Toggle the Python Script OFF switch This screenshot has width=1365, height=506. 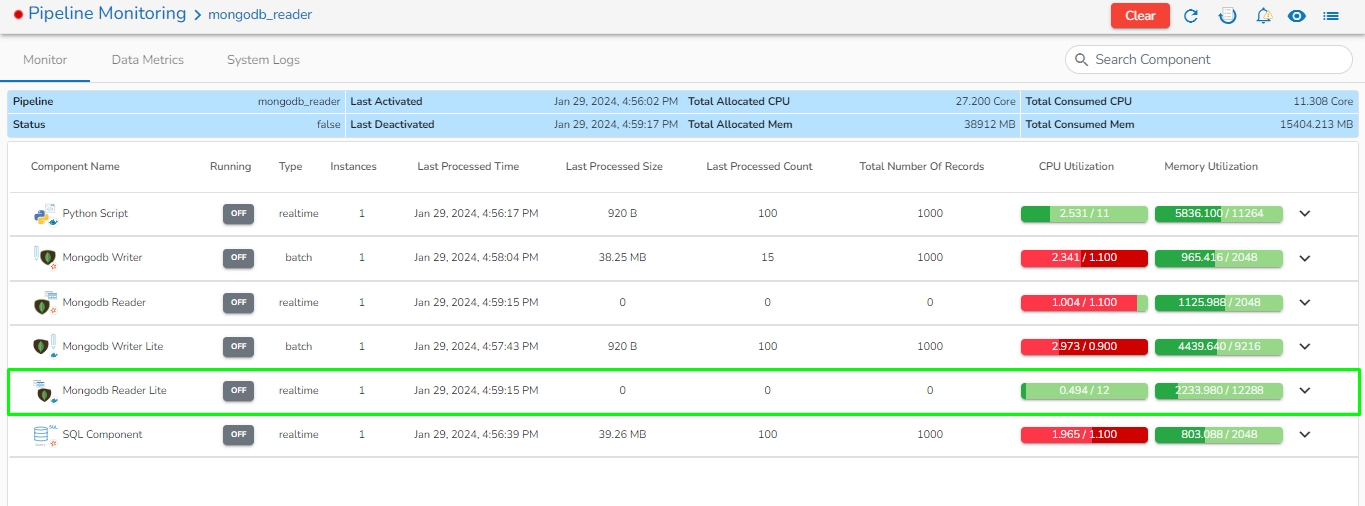pos(238,214)
